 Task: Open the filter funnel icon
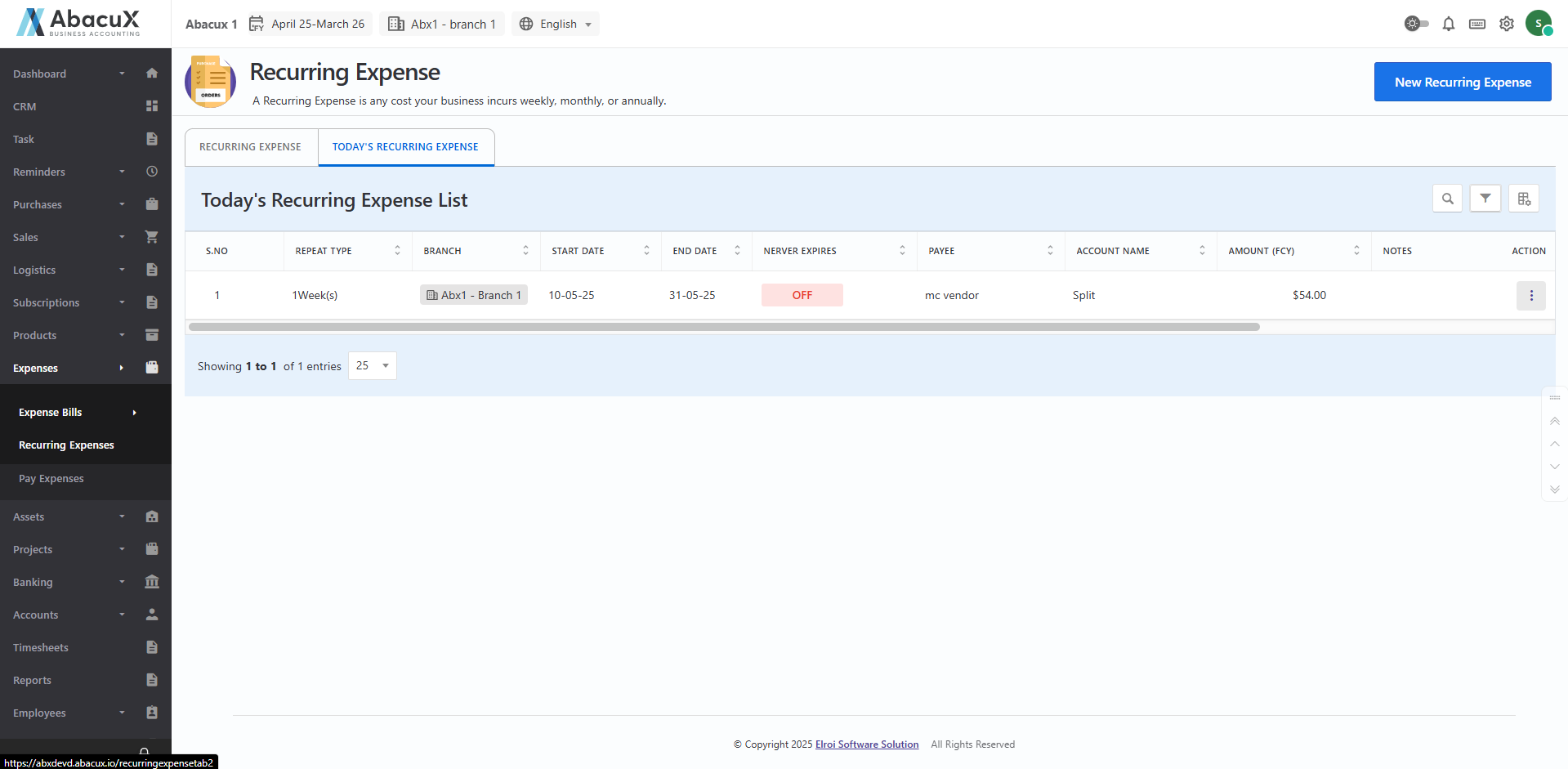click(1485, 199)
